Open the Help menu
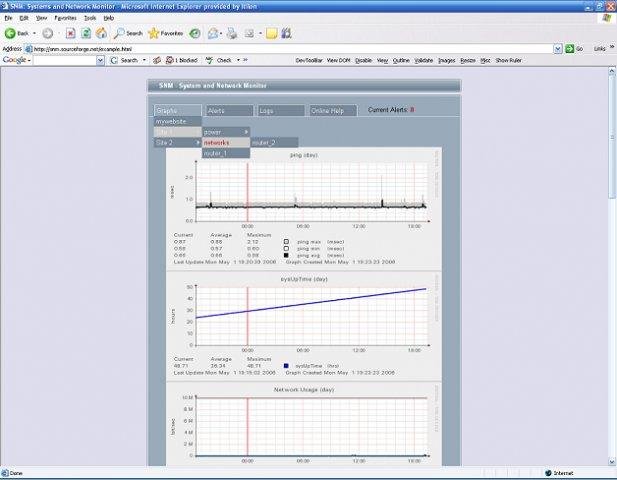 click(109, 18)
